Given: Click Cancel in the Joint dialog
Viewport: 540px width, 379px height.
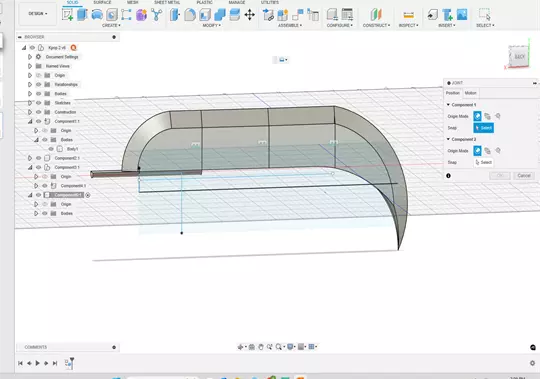Looking at the screenshot, I should 524,176.
